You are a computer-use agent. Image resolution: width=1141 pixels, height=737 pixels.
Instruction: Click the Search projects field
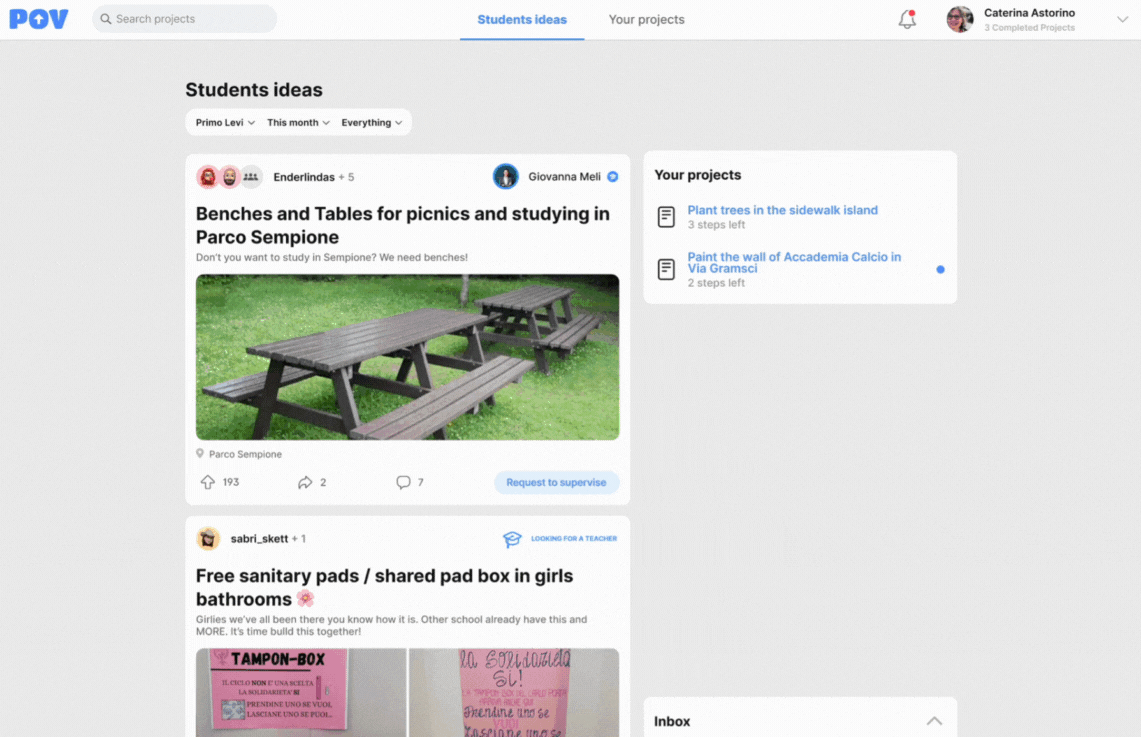(185, 19)
